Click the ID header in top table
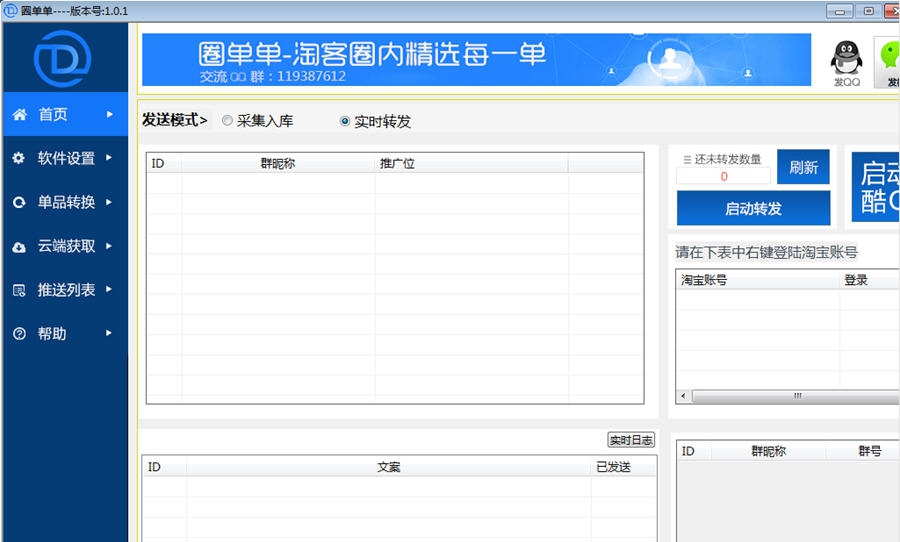Image resolution: width=900 pixels, height=542 pixels. point(165,164)
